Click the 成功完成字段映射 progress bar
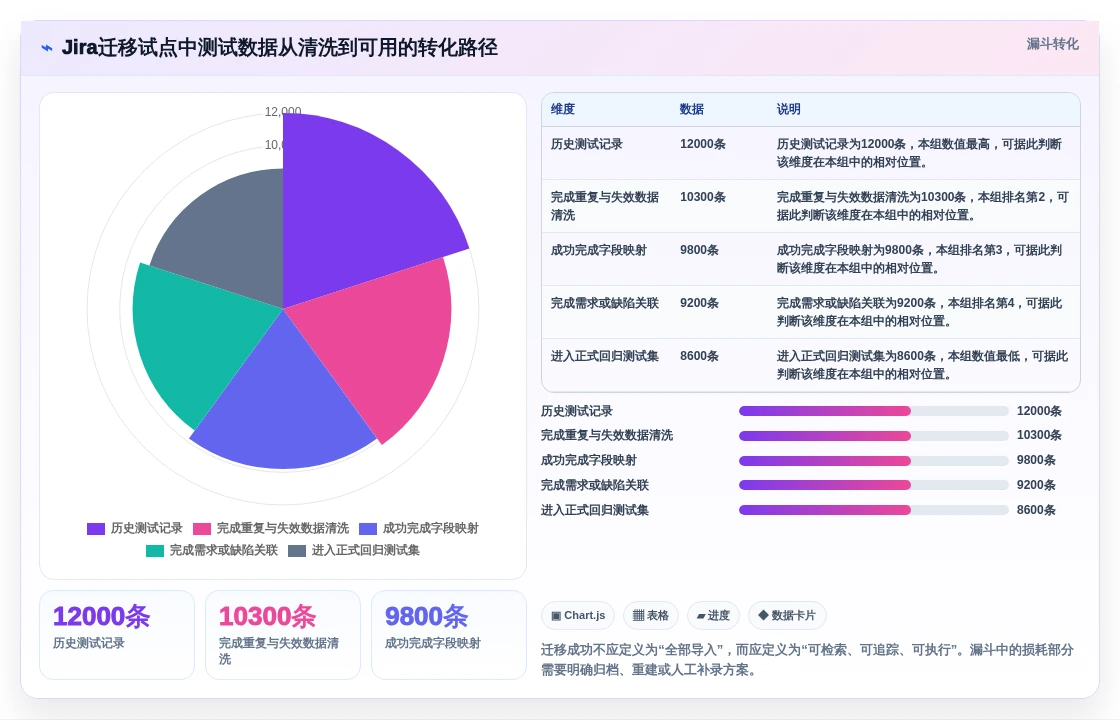Screen dimensions: 1120x720 click(x=874, y=461)
